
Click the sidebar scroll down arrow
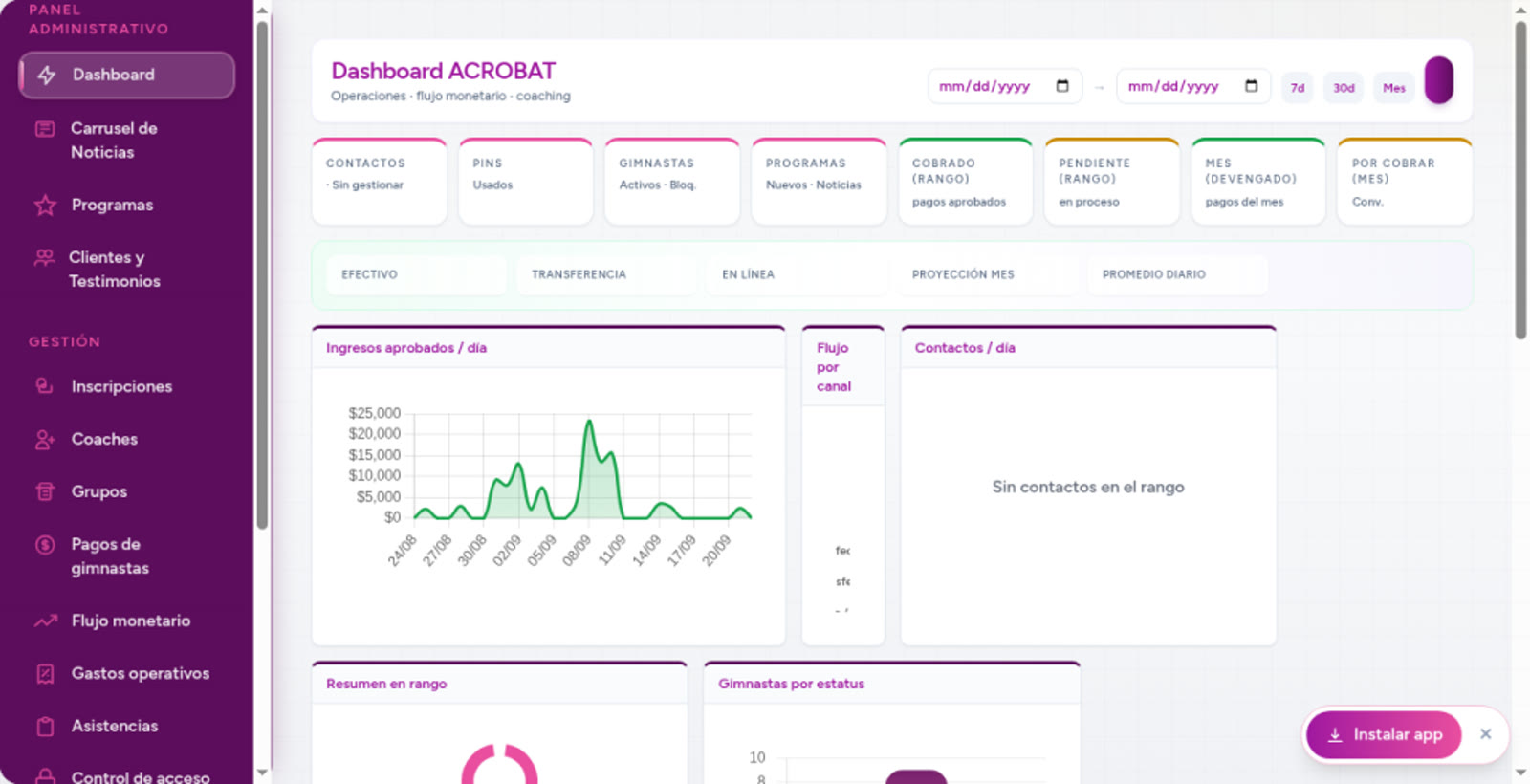pos(262,772)
